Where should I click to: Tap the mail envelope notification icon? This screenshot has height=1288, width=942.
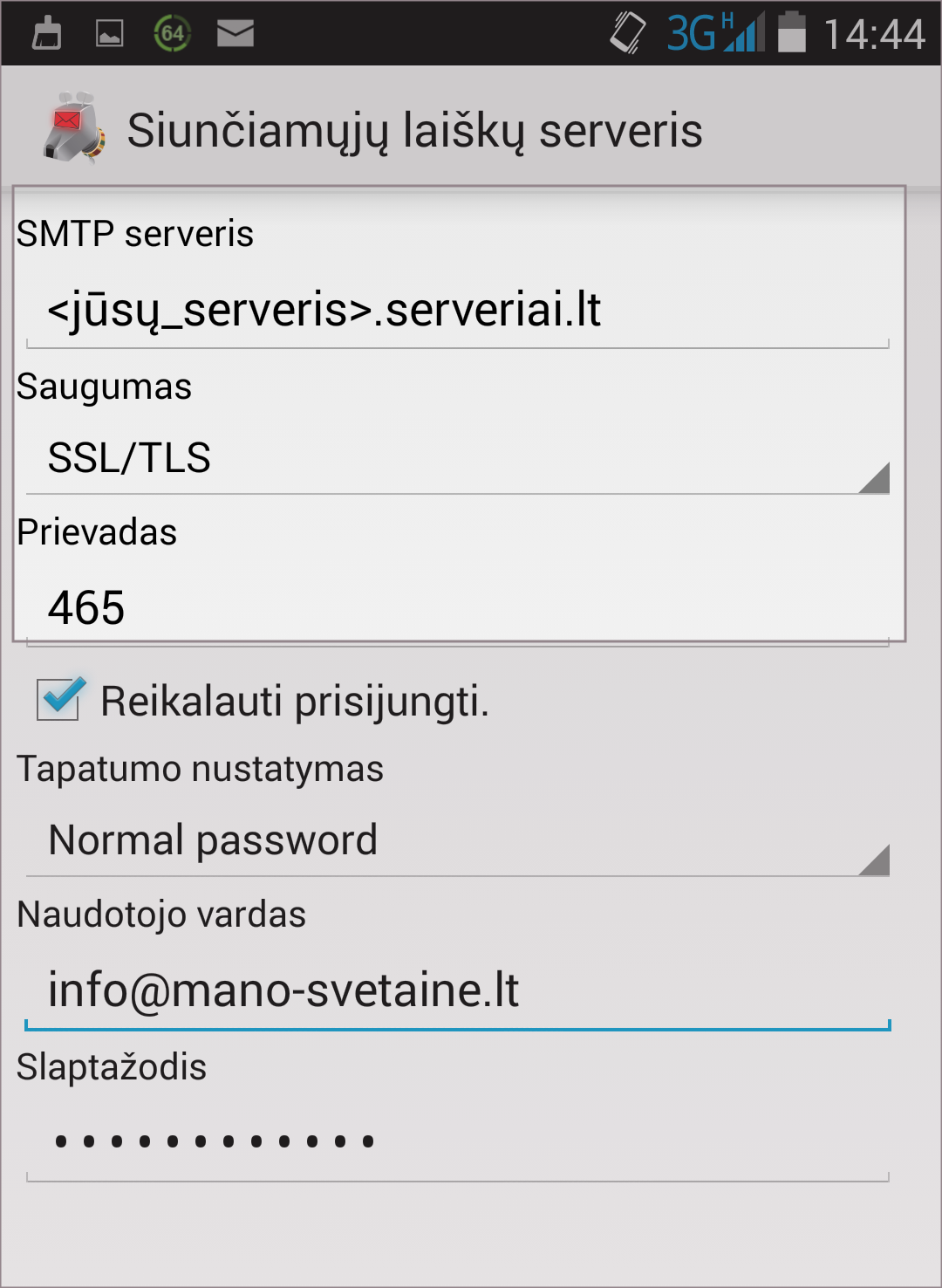235,33
